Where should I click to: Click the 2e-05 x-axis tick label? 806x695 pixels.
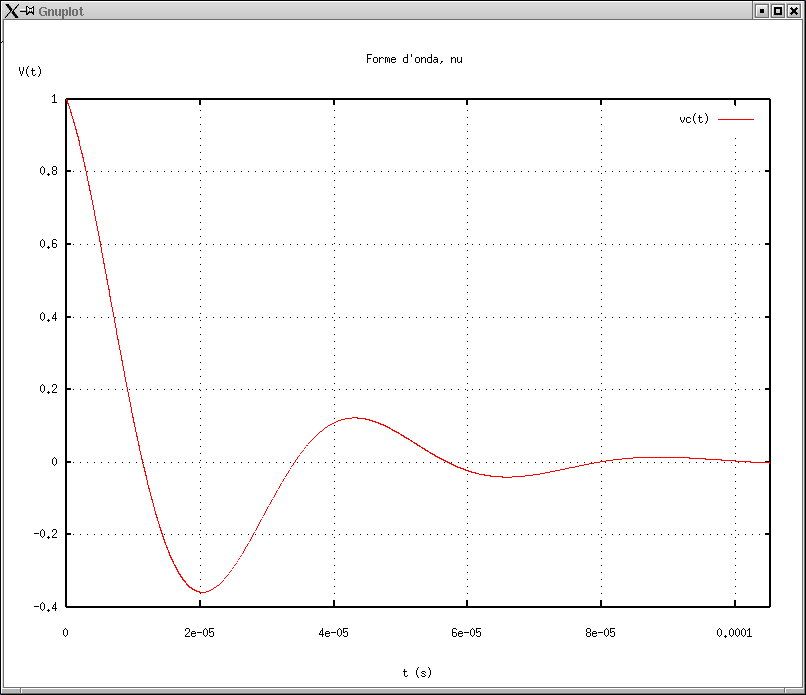pyautogui.click(x=199, y=633)
